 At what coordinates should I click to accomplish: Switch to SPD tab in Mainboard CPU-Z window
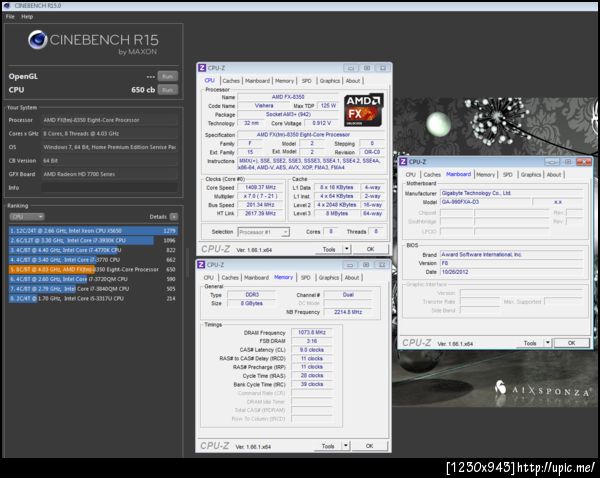point(508,175)
